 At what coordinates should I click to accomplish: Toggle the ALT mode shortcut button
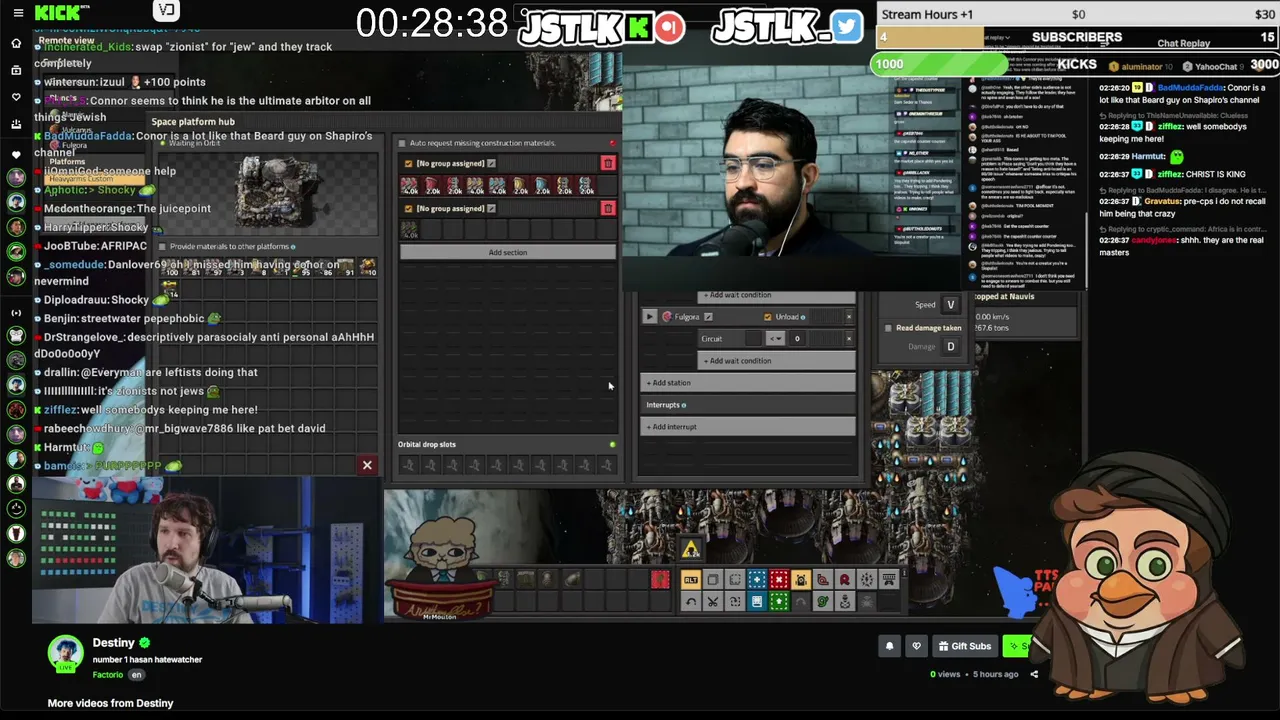[x=691, y=580]
